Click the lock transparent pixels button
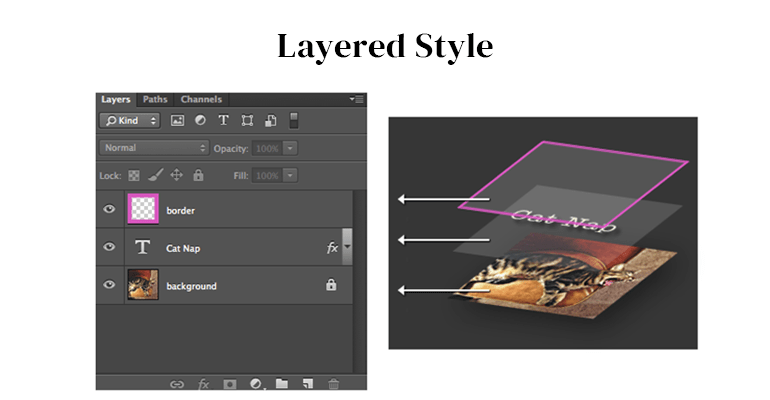770x400 pixels. [134, 175]
